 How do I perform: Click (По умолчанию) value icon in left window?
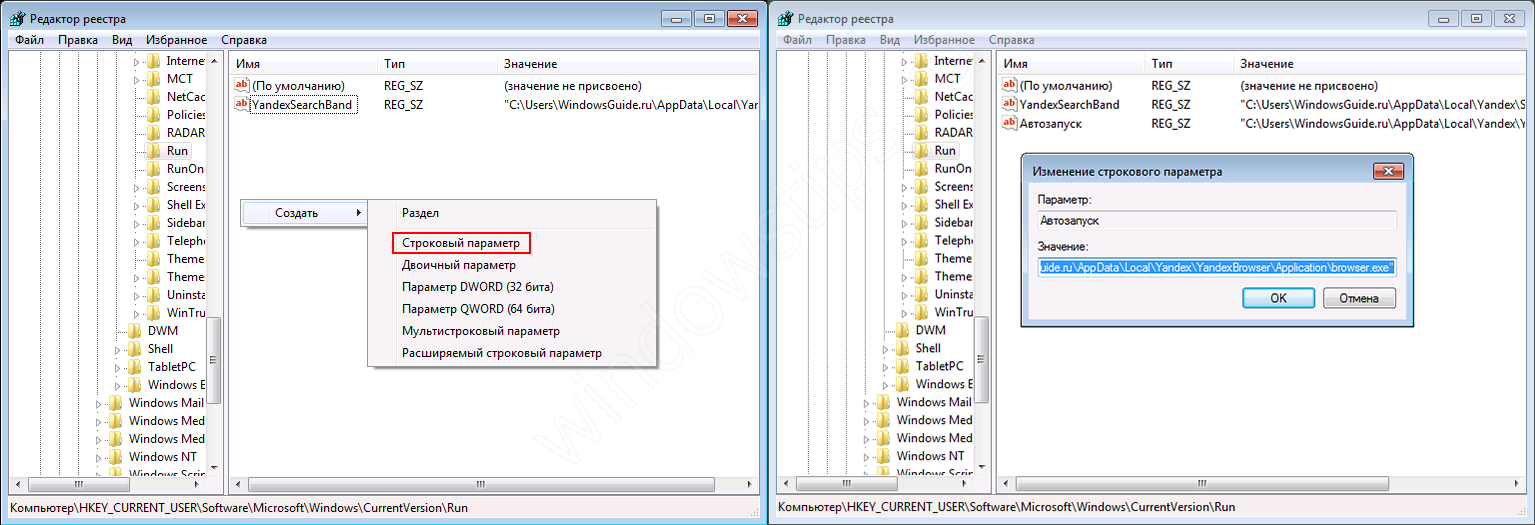[241, 86]
